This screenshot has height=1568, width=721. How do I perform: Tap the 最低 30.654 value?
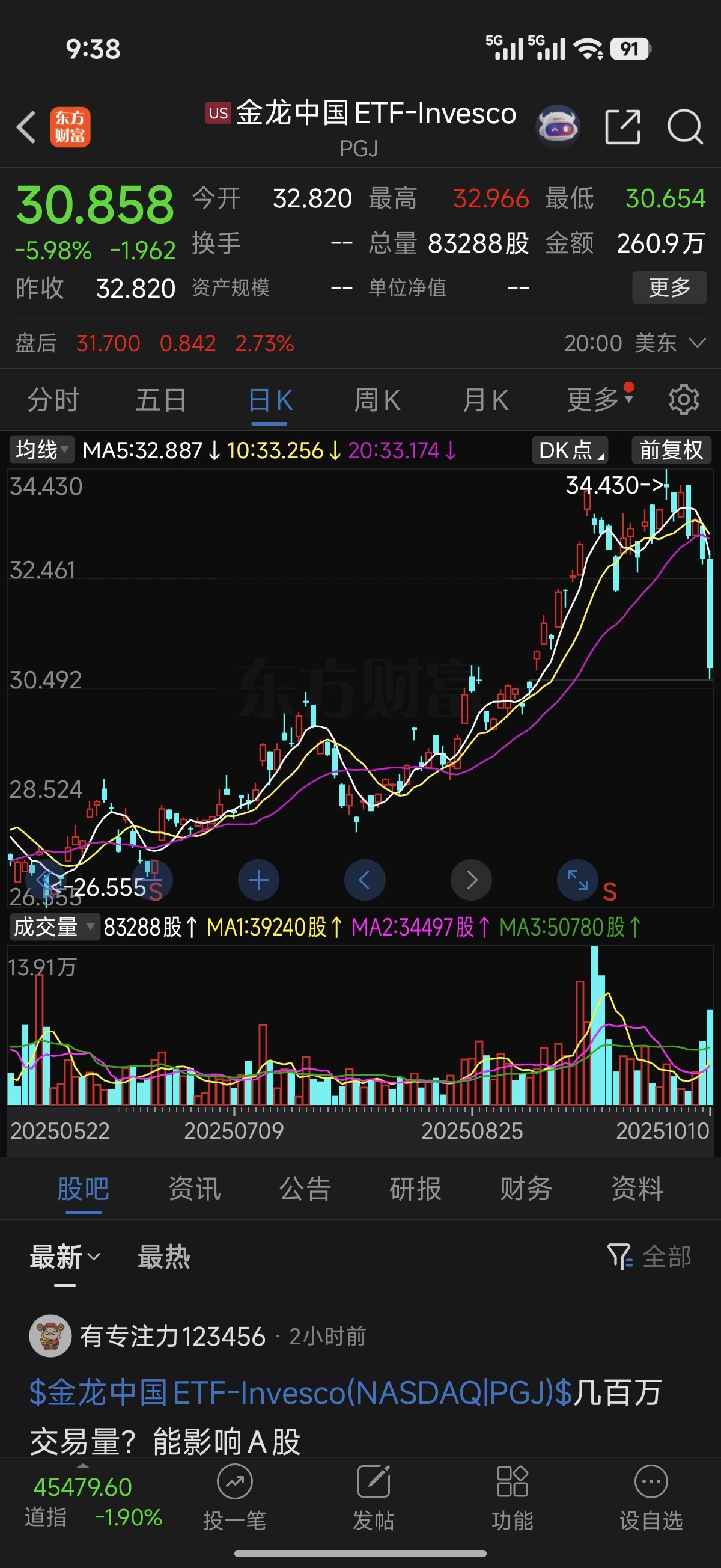tap(666, 198)
